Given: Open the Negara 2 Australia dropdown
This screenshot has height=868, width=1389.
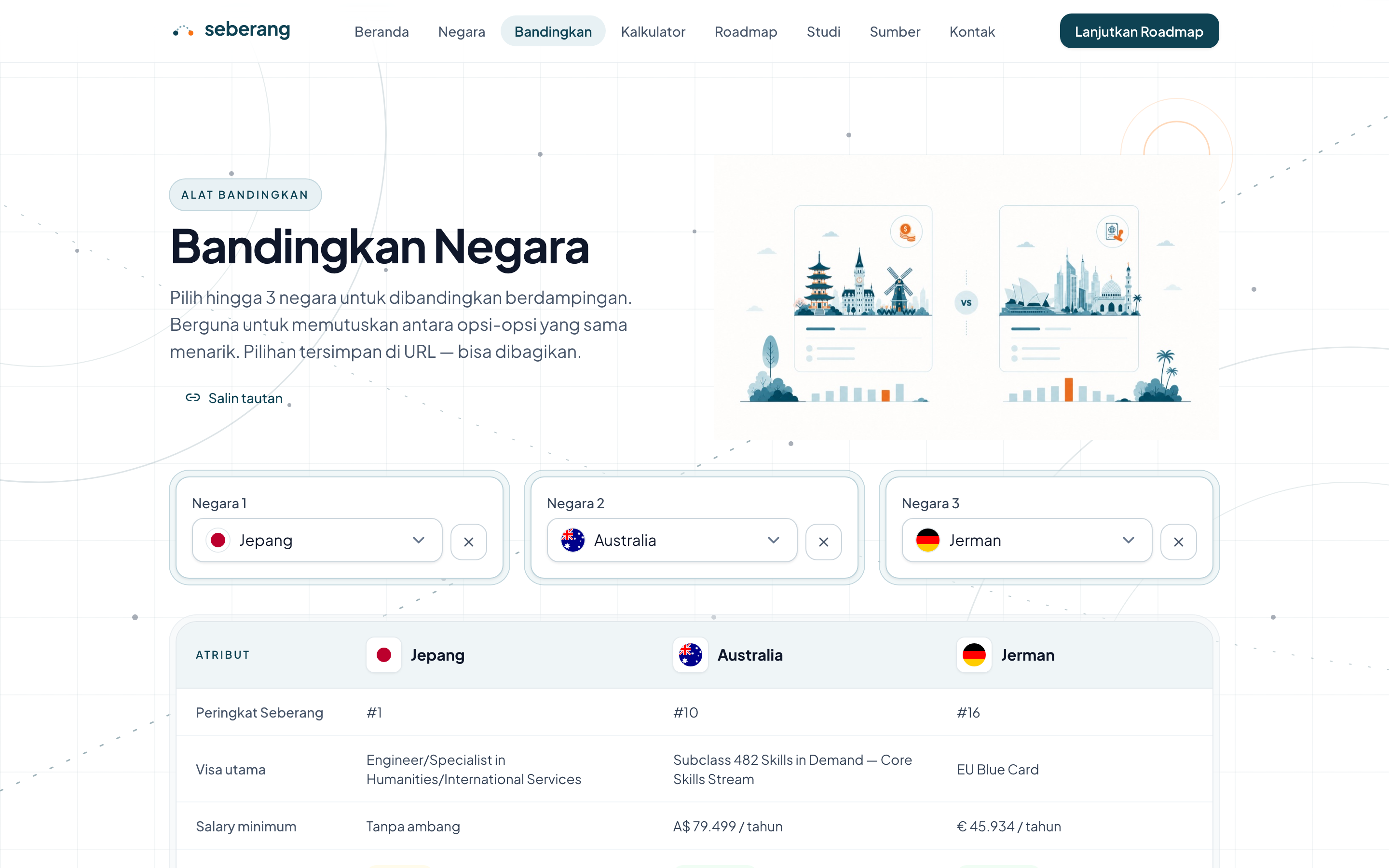Looking at the screenshot, I should pos(671,540).
